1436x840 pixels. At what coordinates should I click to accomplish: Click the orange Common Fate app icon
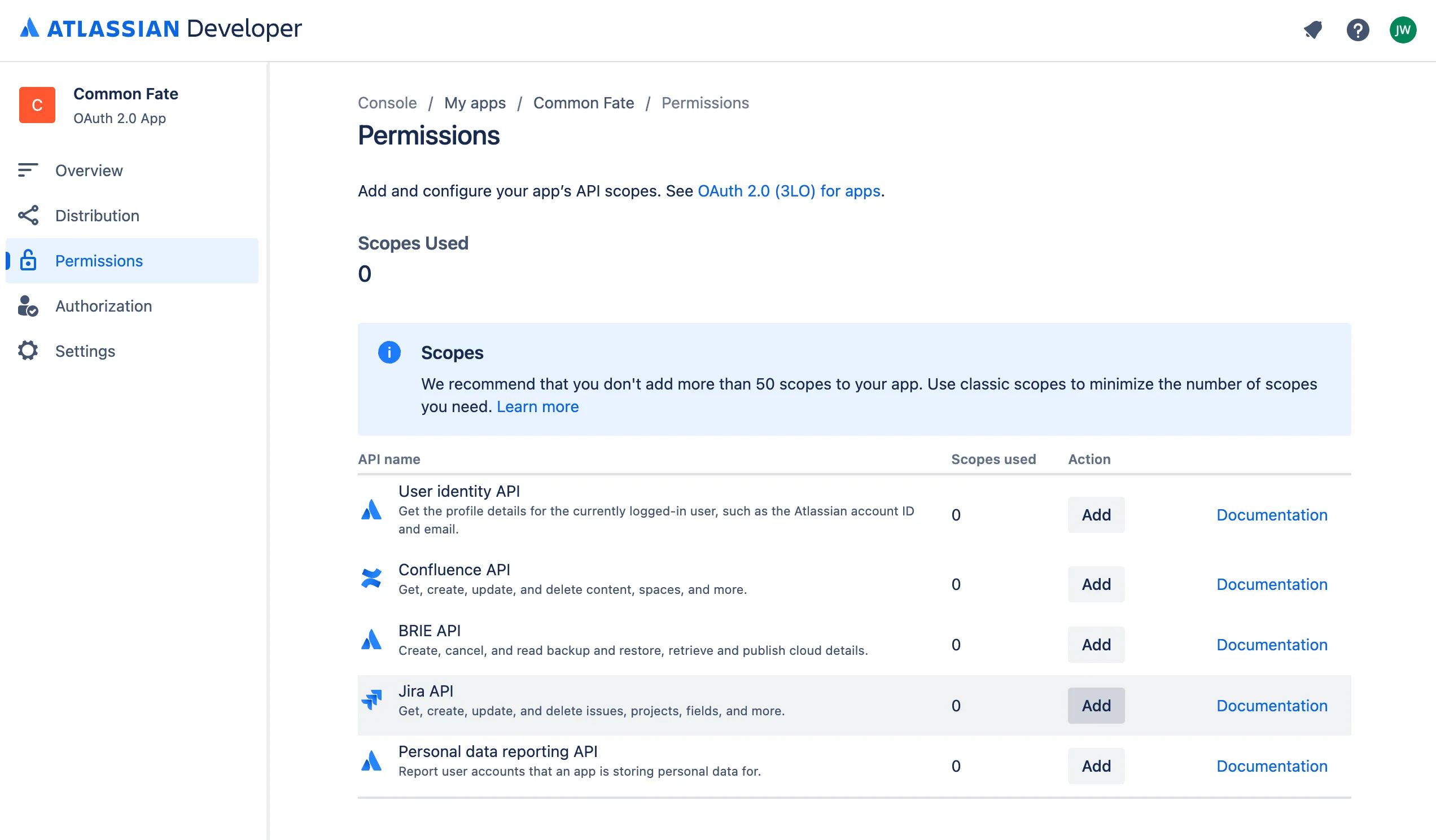pos(37,105)
